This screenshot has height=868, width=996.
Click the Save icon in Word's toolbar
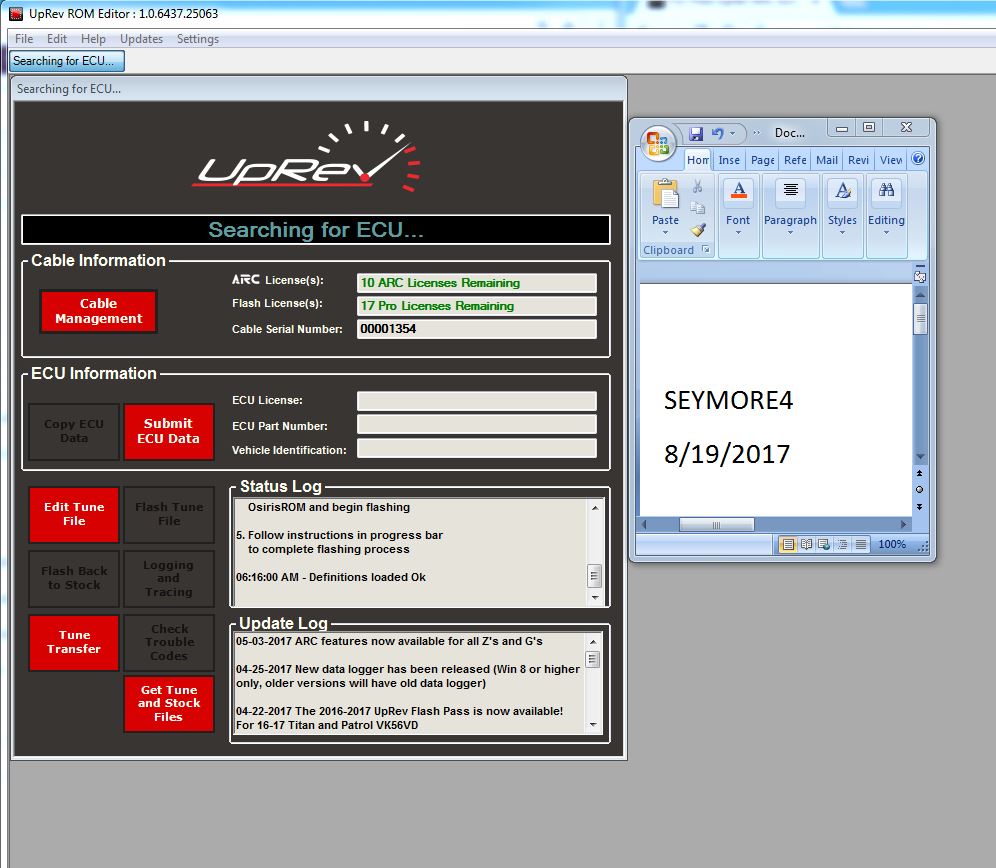click(696, 133)
